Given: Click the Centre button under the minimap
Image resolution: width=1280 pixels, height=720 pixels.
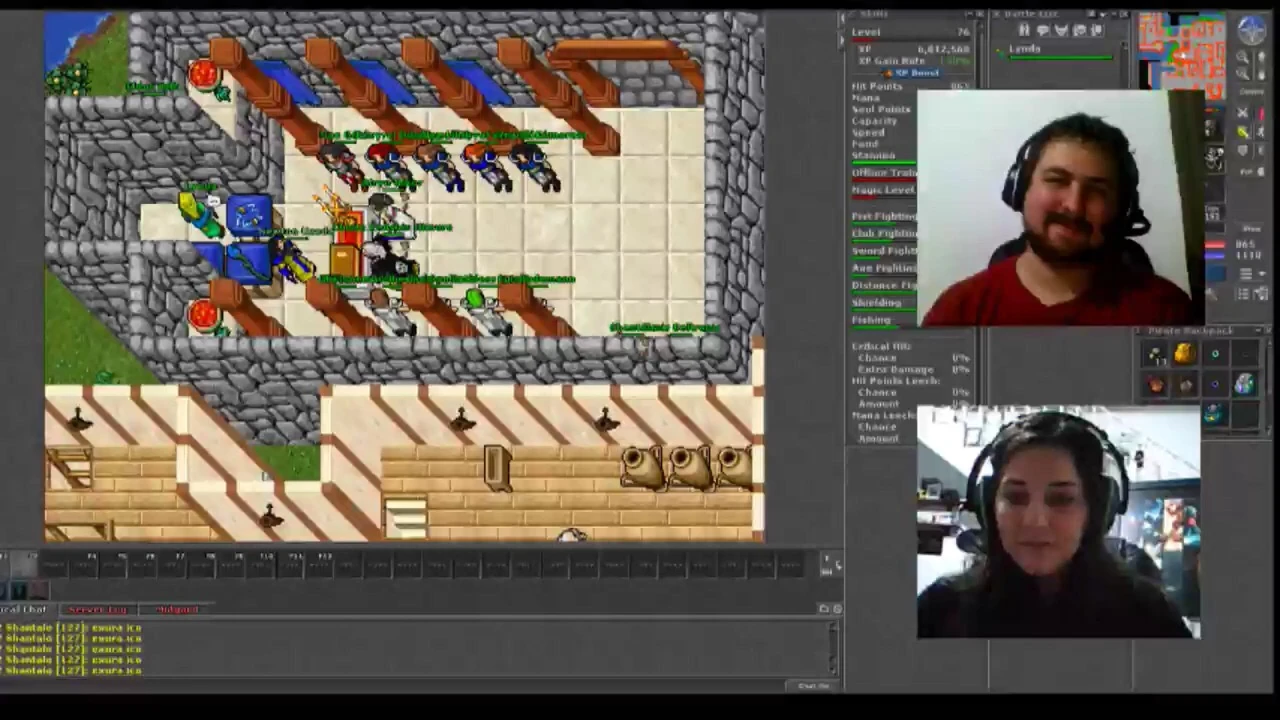Looking at the screenshot, I should click(1251, 91).
